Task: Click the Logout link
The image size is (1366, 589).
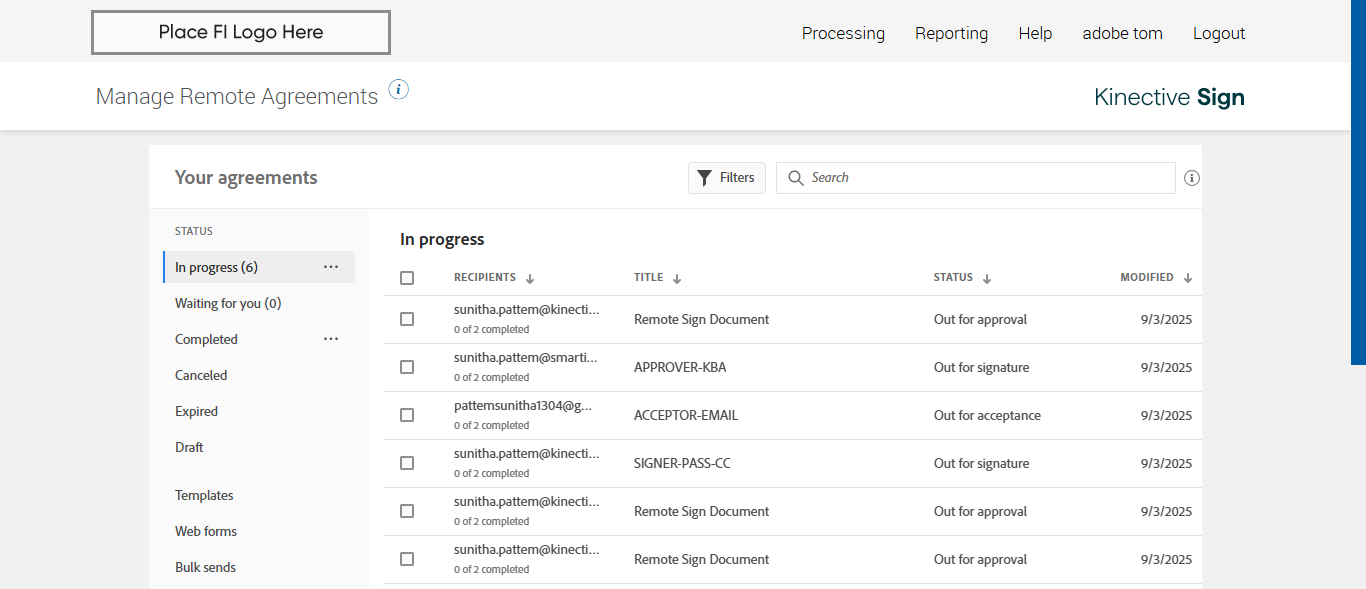Action: pos(1219,33)
